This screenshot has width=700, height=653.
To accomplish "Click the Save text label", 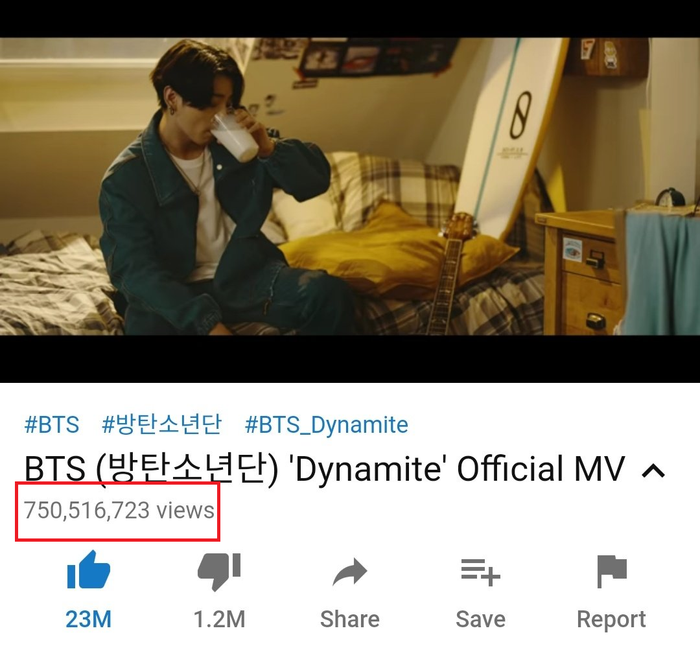I will [x=480, y=620].
